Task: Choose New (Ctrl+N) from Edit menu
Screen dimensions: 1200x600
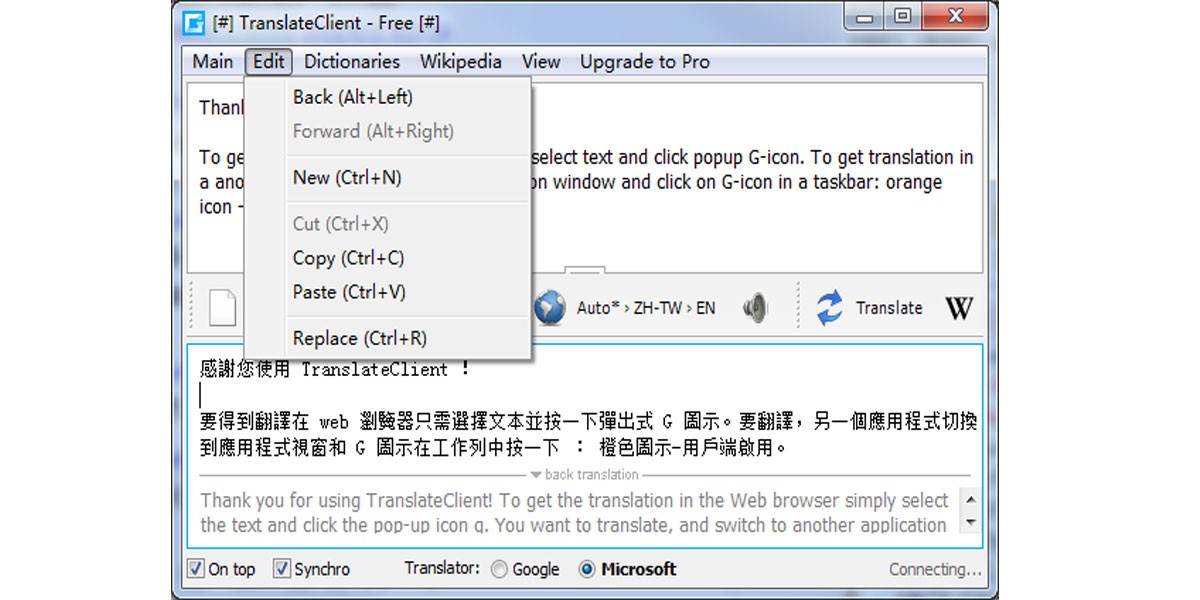Action: click(x=388, y=177)
